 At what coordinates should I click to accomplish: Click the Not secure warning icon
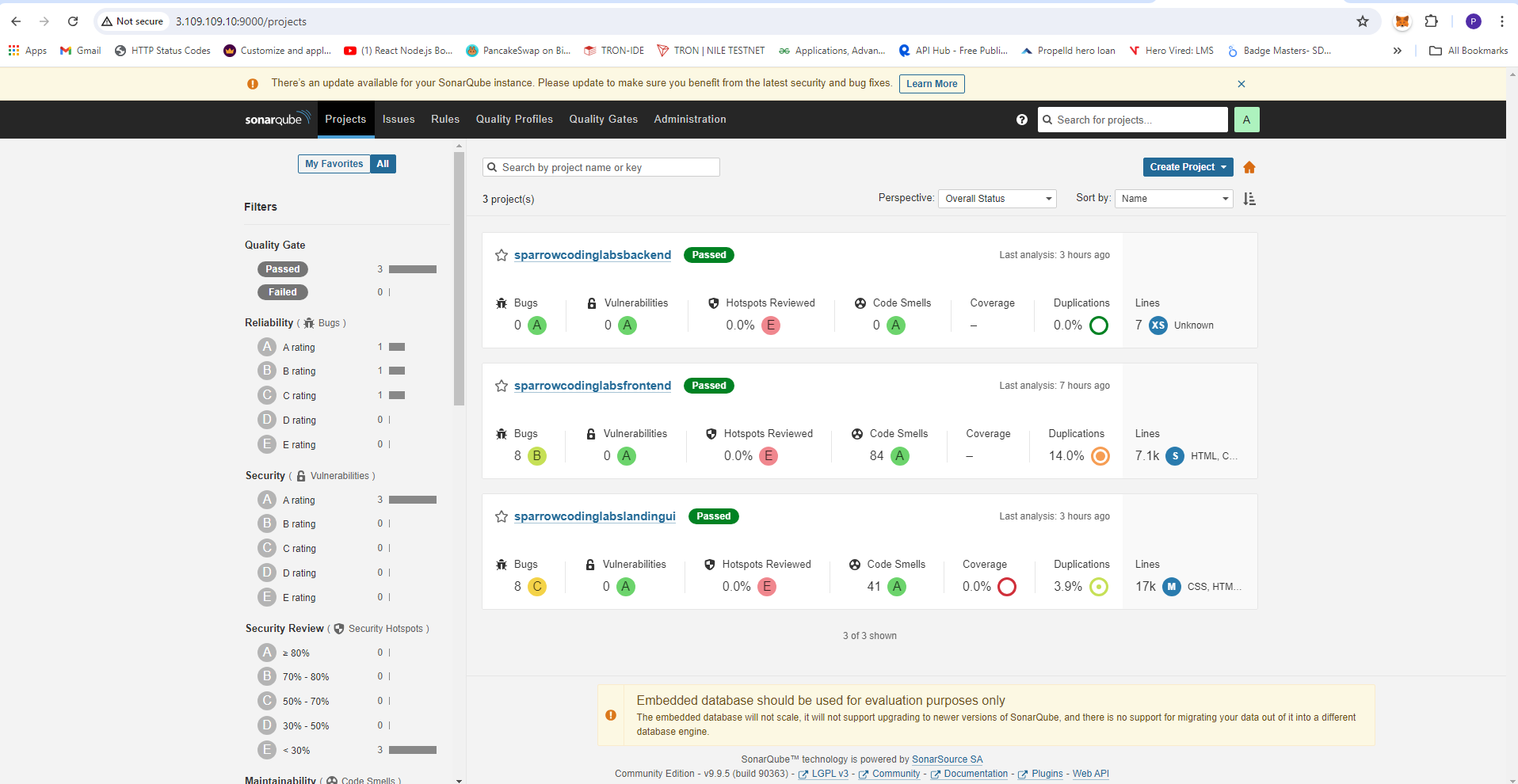coord(107,21)
